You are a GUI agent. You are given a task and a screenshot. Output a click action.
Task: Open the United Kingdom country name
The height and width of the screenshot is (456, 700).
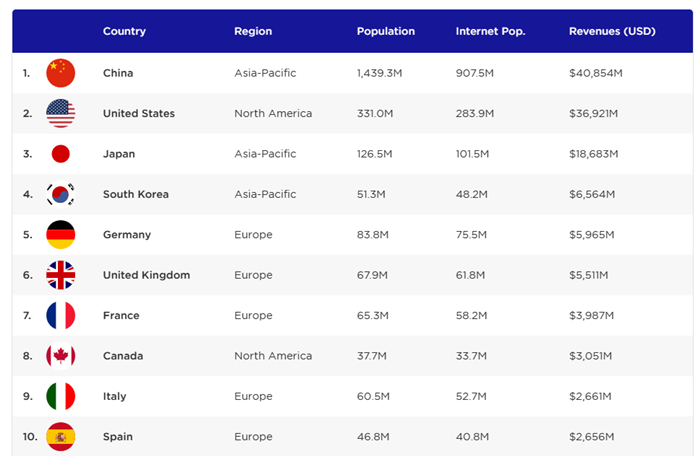(x=146, y=275)
